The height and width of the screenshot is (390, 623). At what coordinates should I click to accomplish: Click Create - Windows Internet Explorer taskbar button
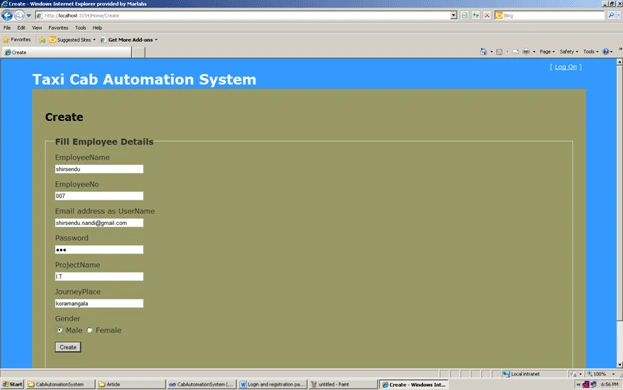point(414,384)
